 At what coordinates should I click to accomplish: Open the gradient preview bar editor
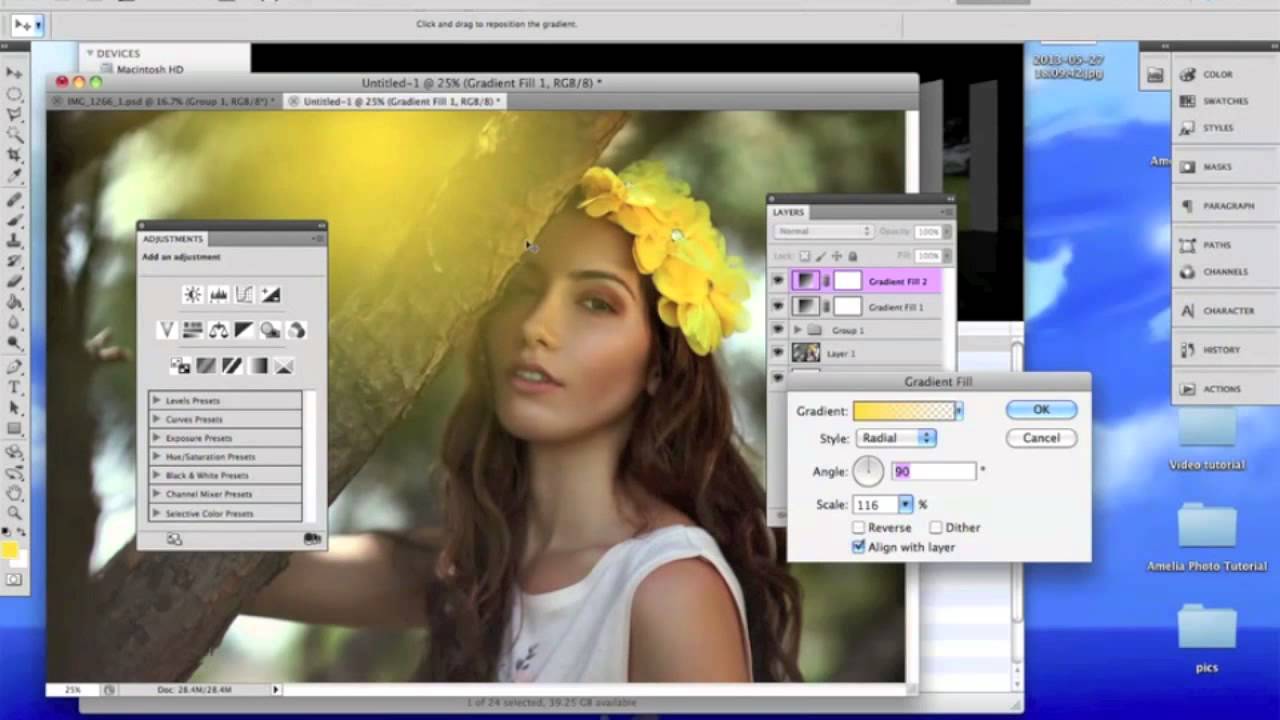(x=904, y=411)
